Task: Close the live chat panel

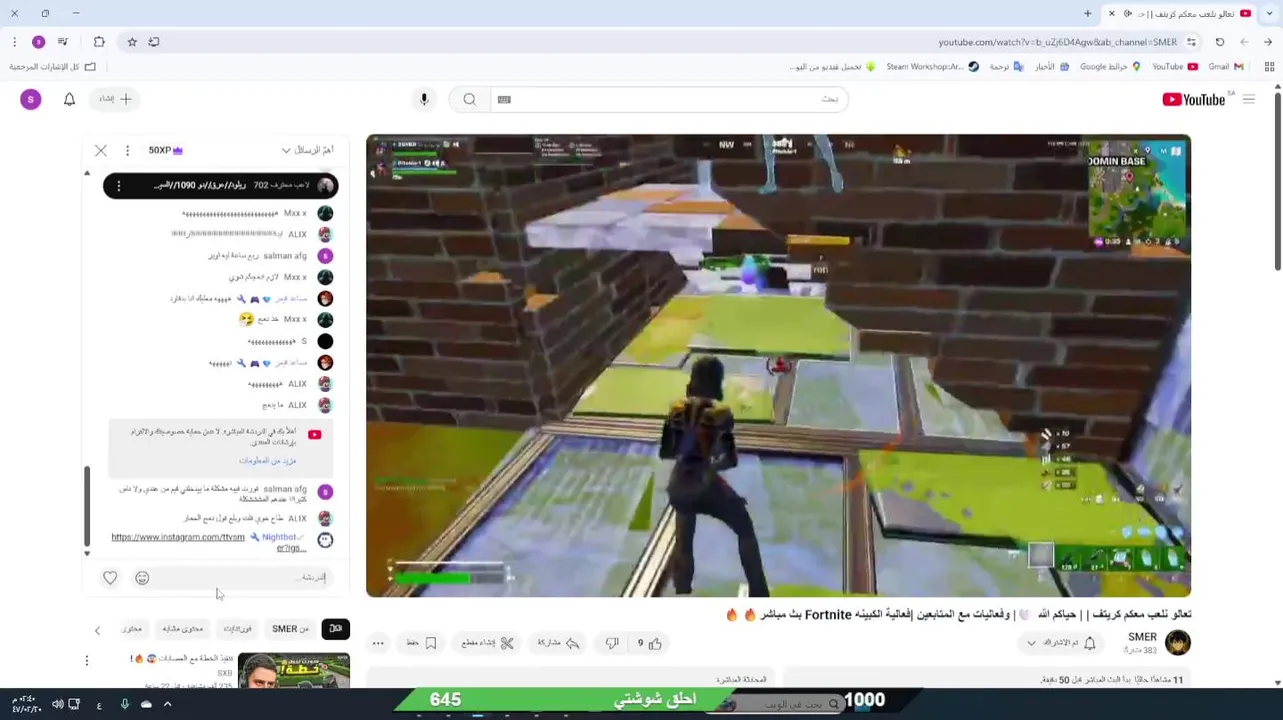Action: 101,150
